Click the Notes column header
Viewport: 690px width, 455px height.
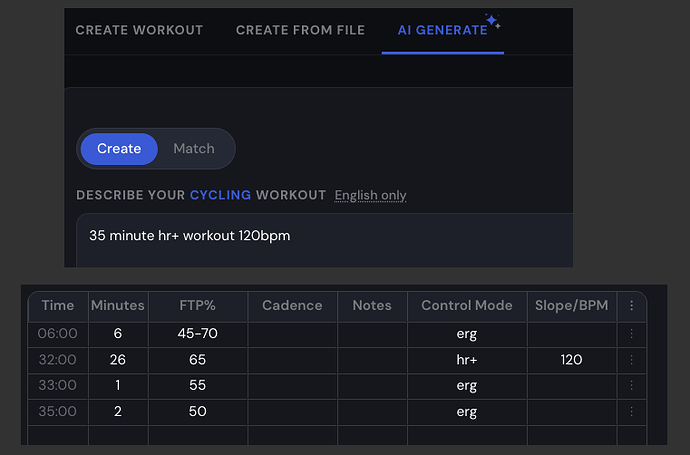click(x=372, y=305)
